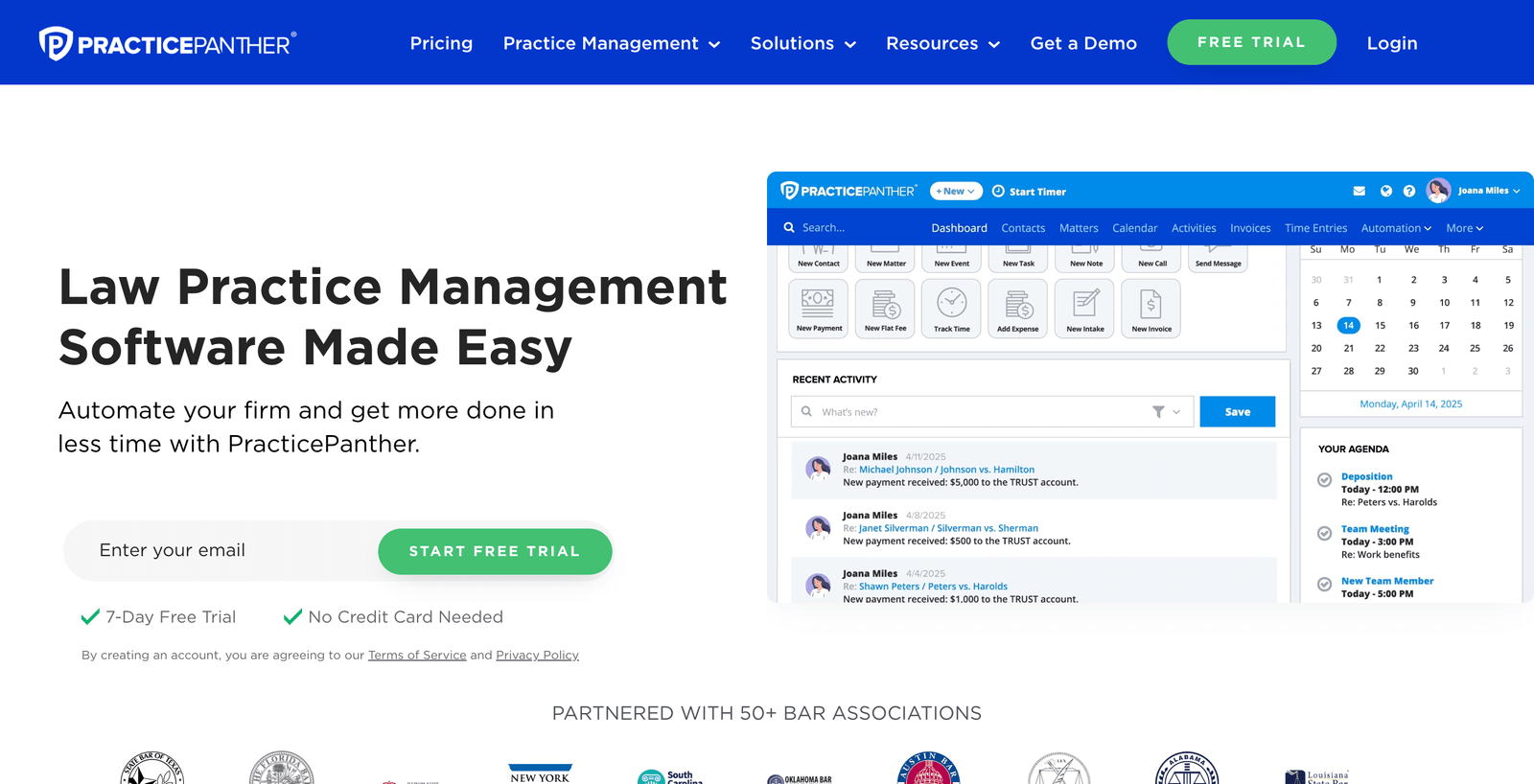Click the Enter your email field
1534x784 pixels.
tap(221, 550)
